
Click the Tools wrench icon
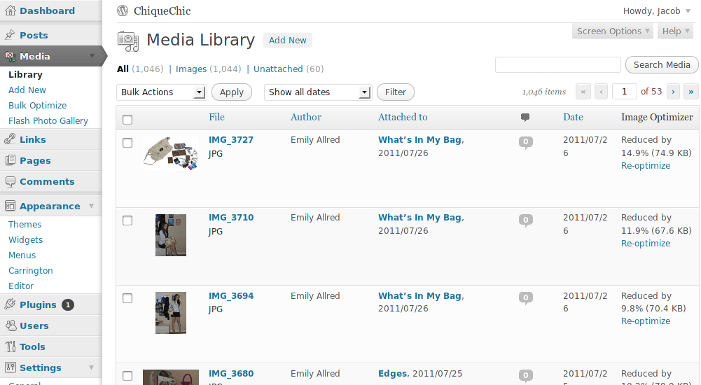[10, 347]
